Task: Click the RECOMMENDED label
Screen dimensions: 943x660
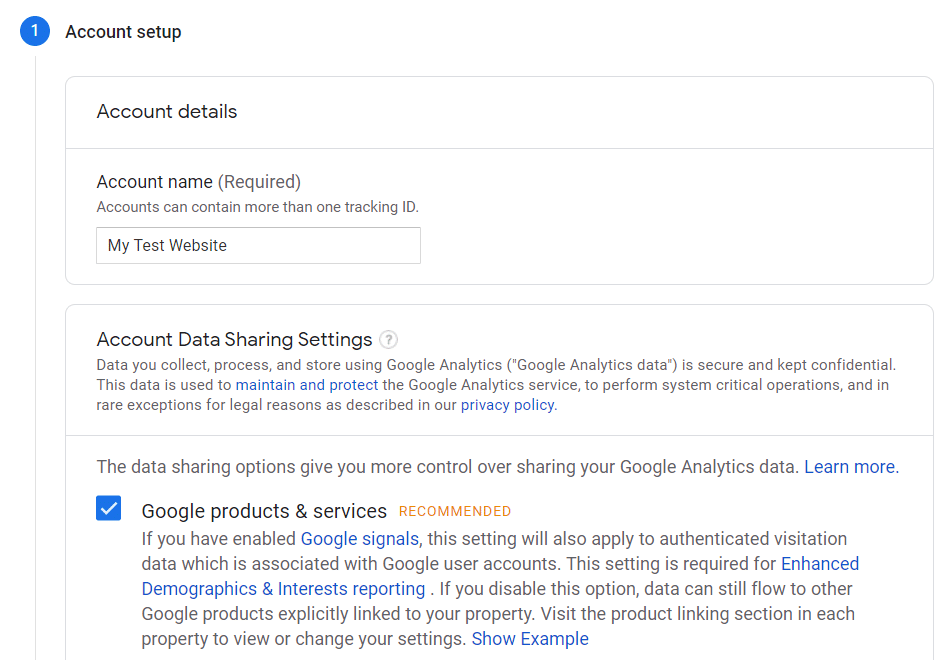Action: tap(454, 510)
